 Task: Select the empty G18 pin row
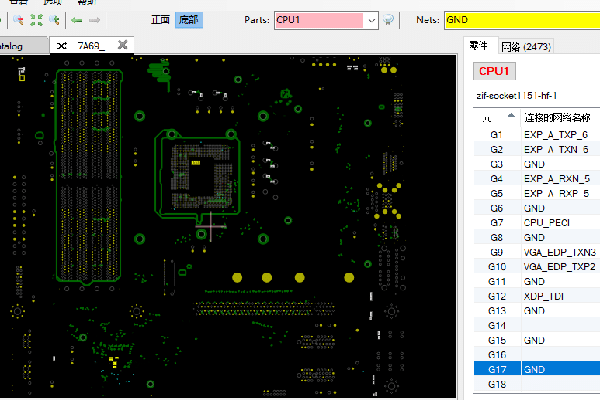coord(536,384)
